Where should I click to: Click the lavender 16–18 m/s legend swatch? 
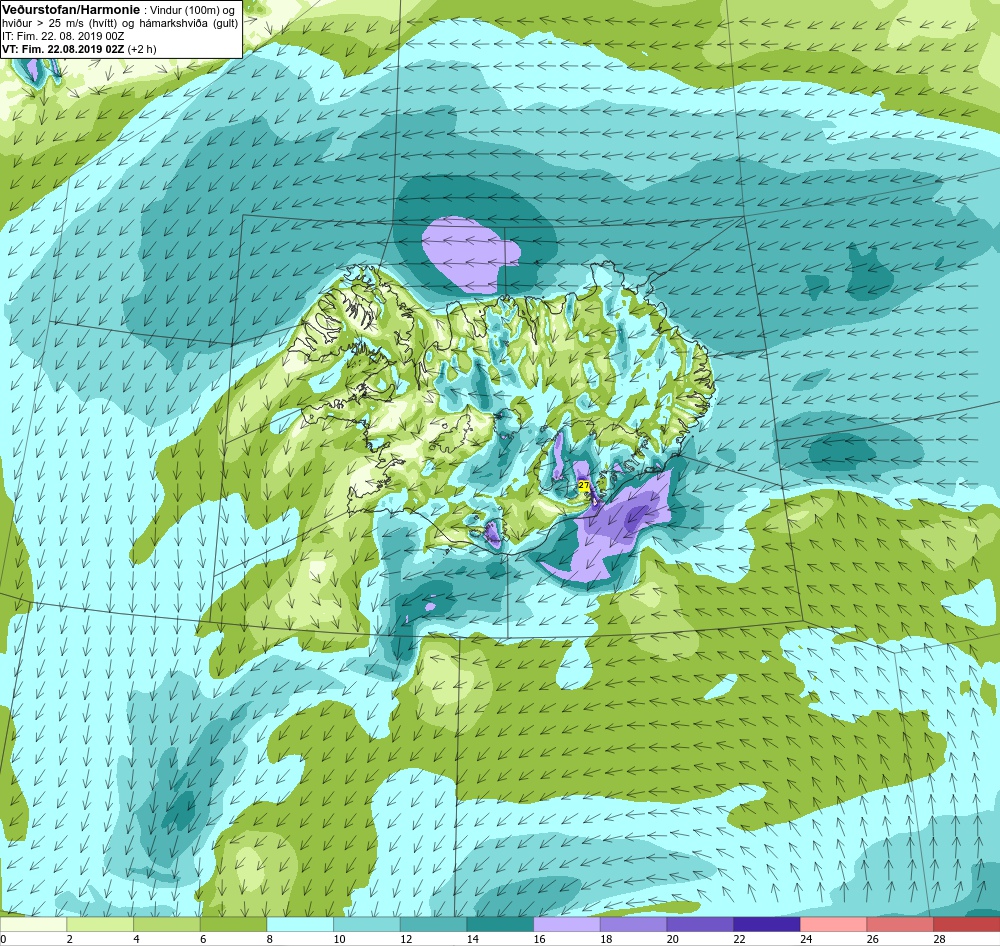pos(566,924)
